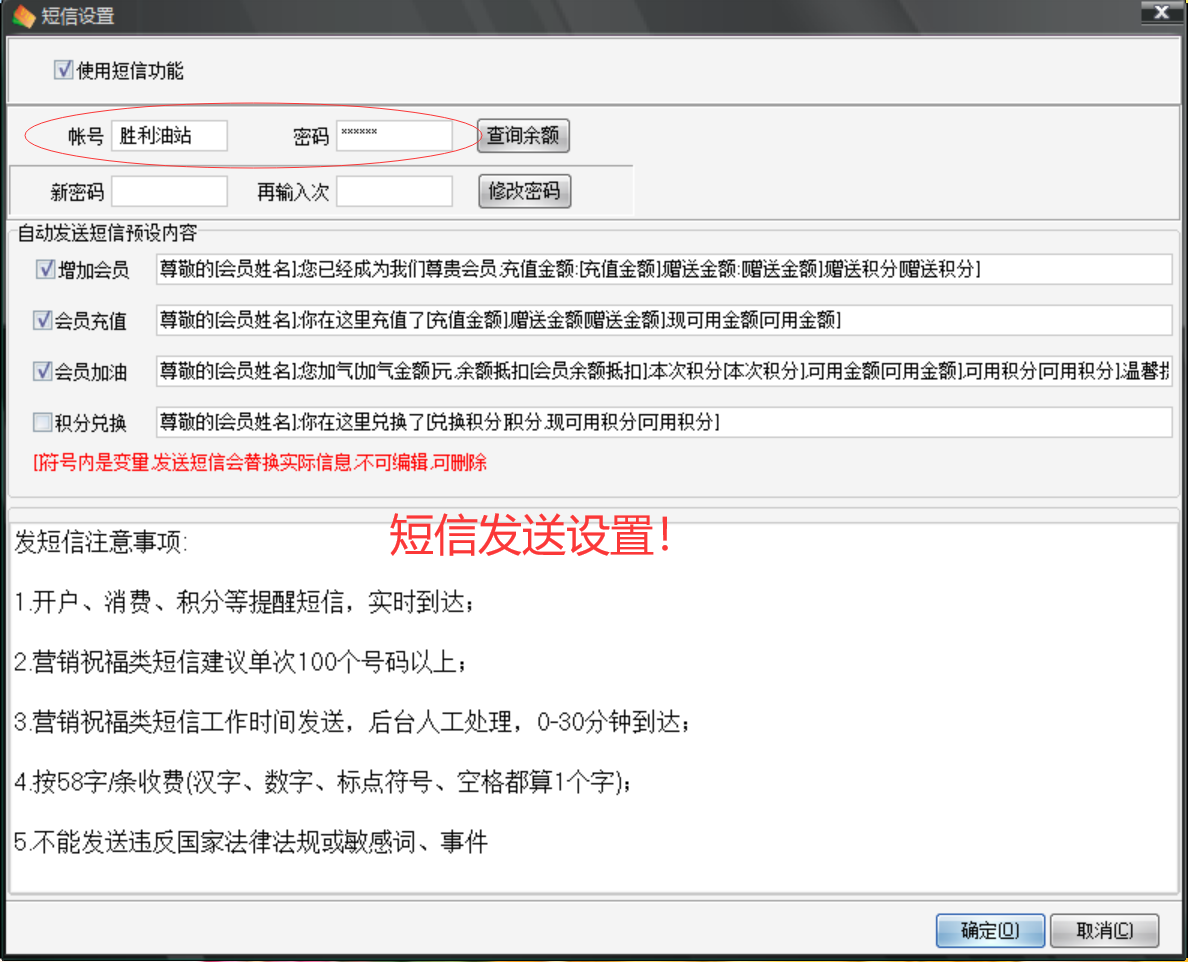
Task: Click note 1 about 实时到达
Action: pos(244,602)
